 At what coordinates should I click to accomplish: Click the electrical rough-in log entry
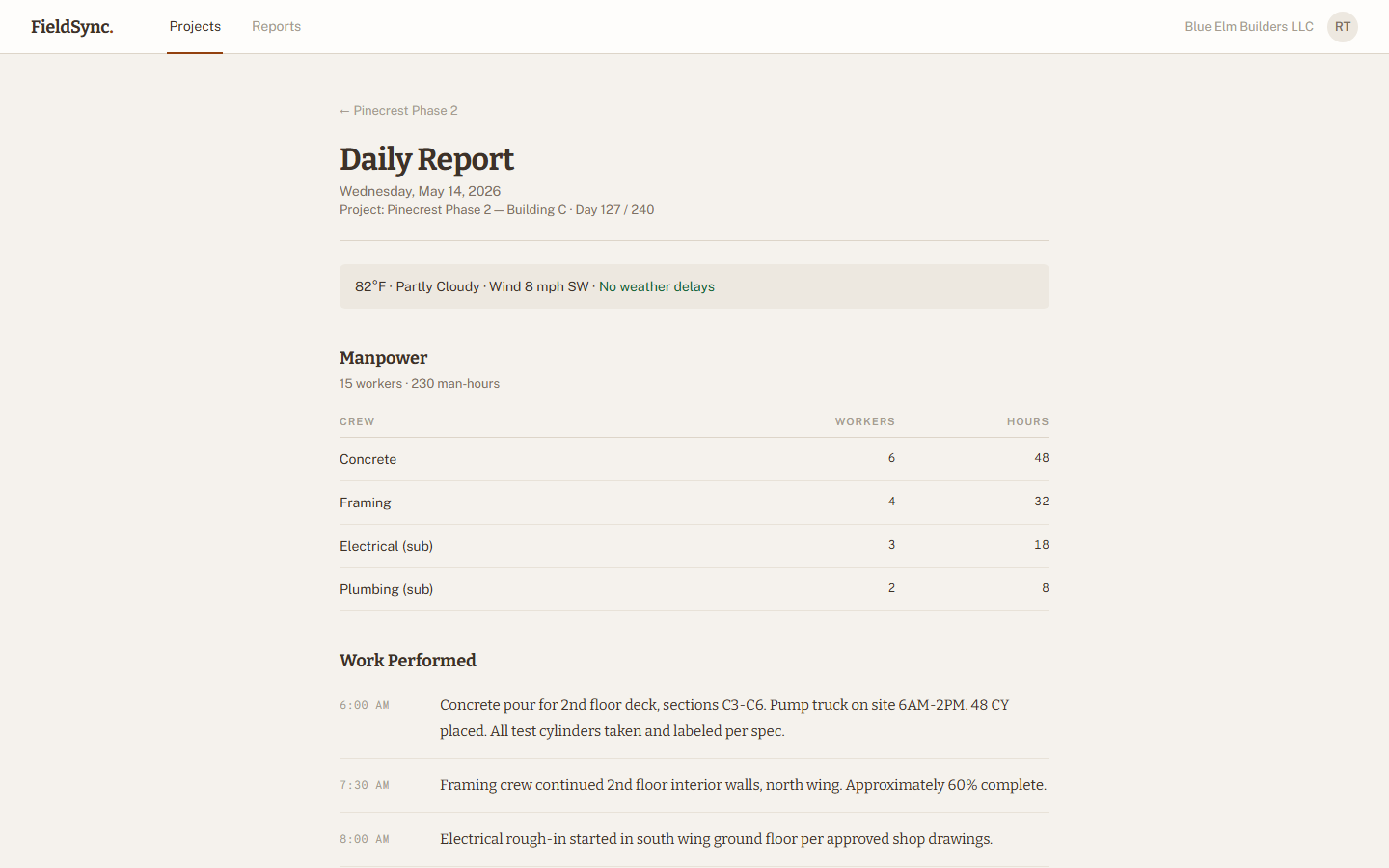(716, 839)
